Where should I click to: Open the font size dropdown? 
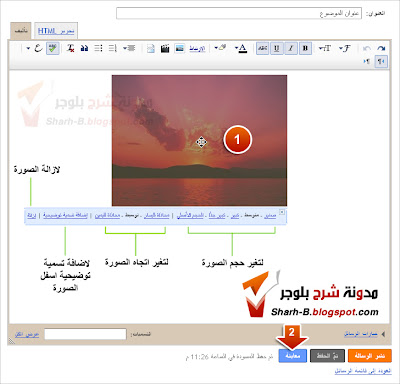pyautogui.click(x=324, y=49)
